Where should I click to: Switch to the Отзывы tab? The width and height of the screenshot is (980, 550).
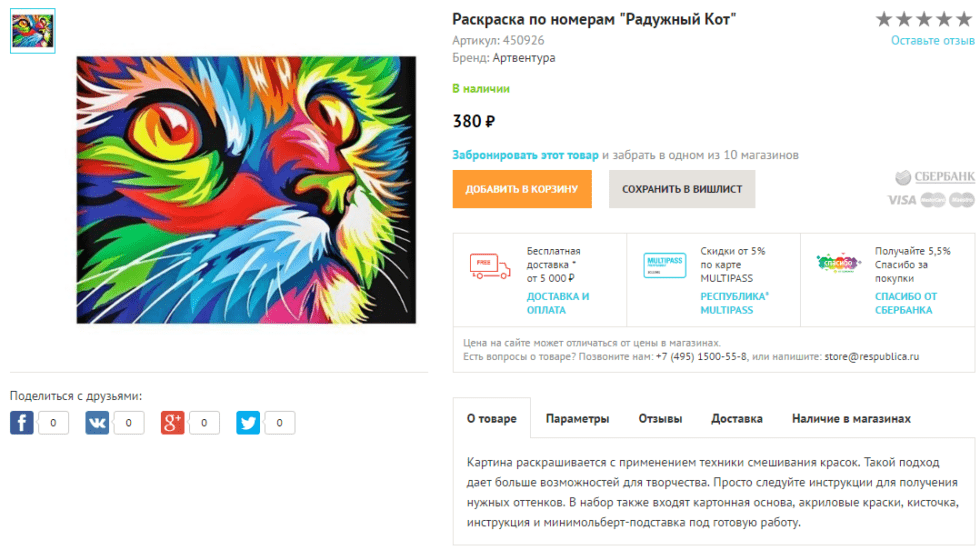pos(660,419)
